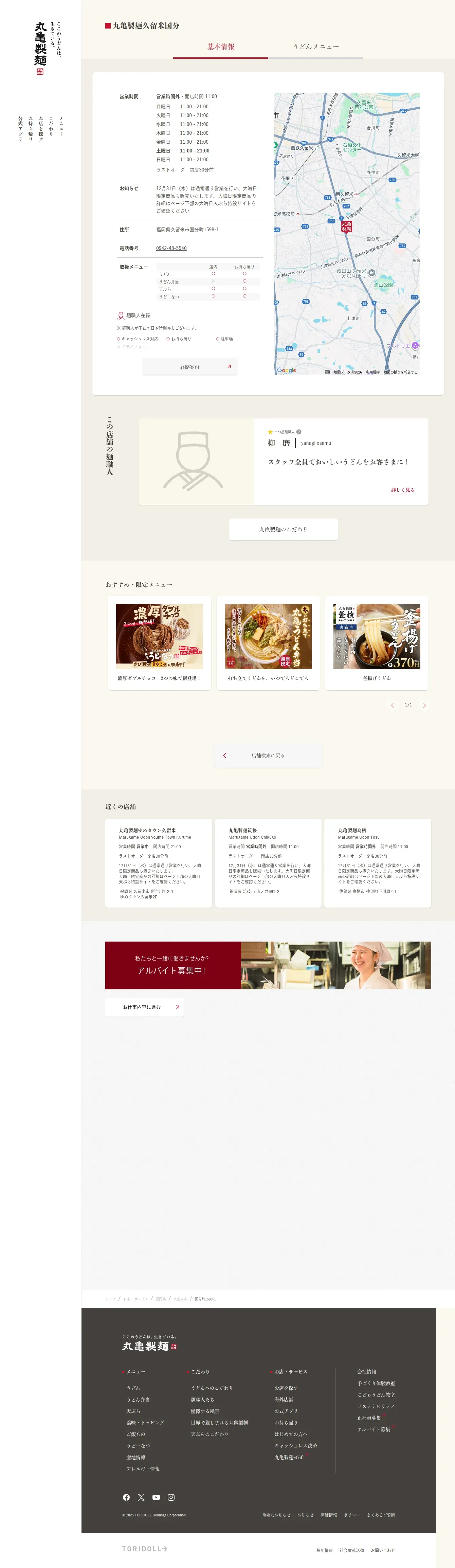Open footer link 海外店舗
The image size is (455, 1568).
point(284,1399)
